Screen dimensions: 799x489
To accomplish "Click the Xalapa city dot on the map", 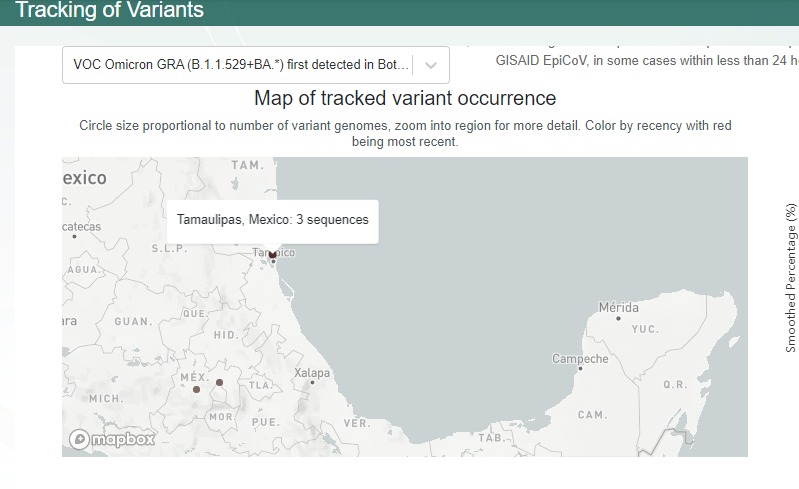I will point(313,382).
